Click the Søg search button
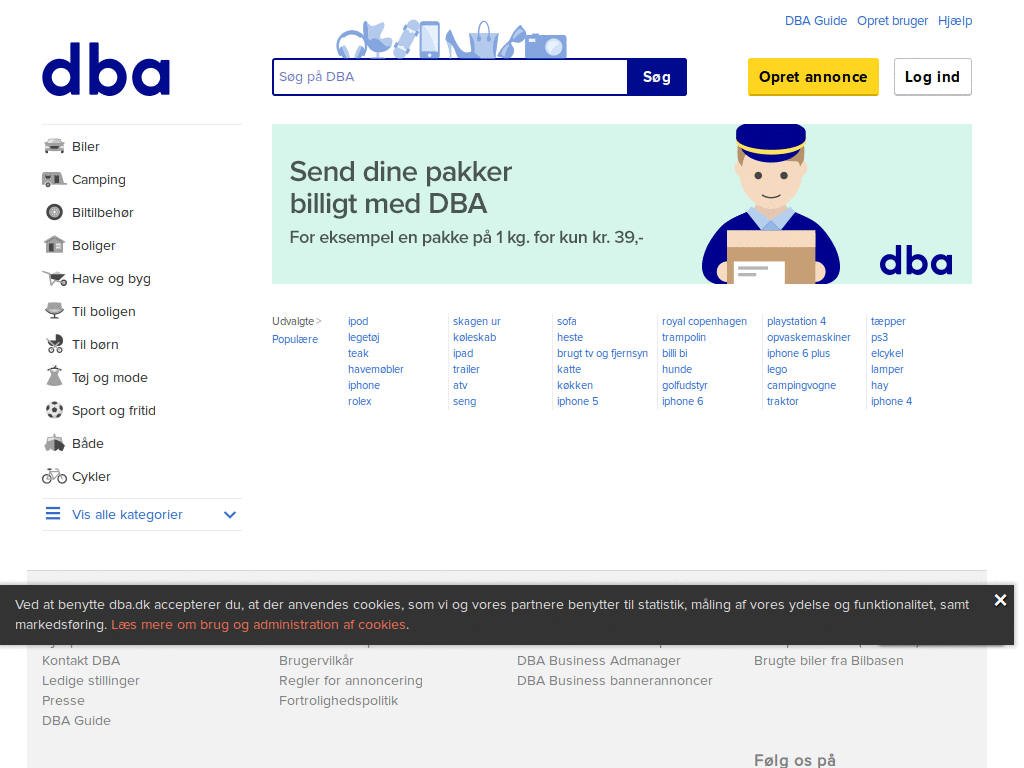The image size is (1024, 768). pos(656,77)
